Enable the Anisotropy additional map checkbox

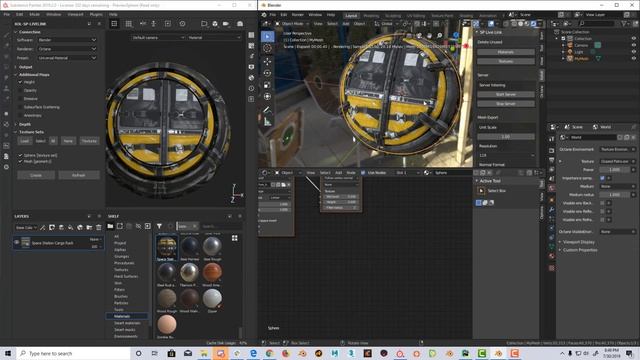point(20,116)
